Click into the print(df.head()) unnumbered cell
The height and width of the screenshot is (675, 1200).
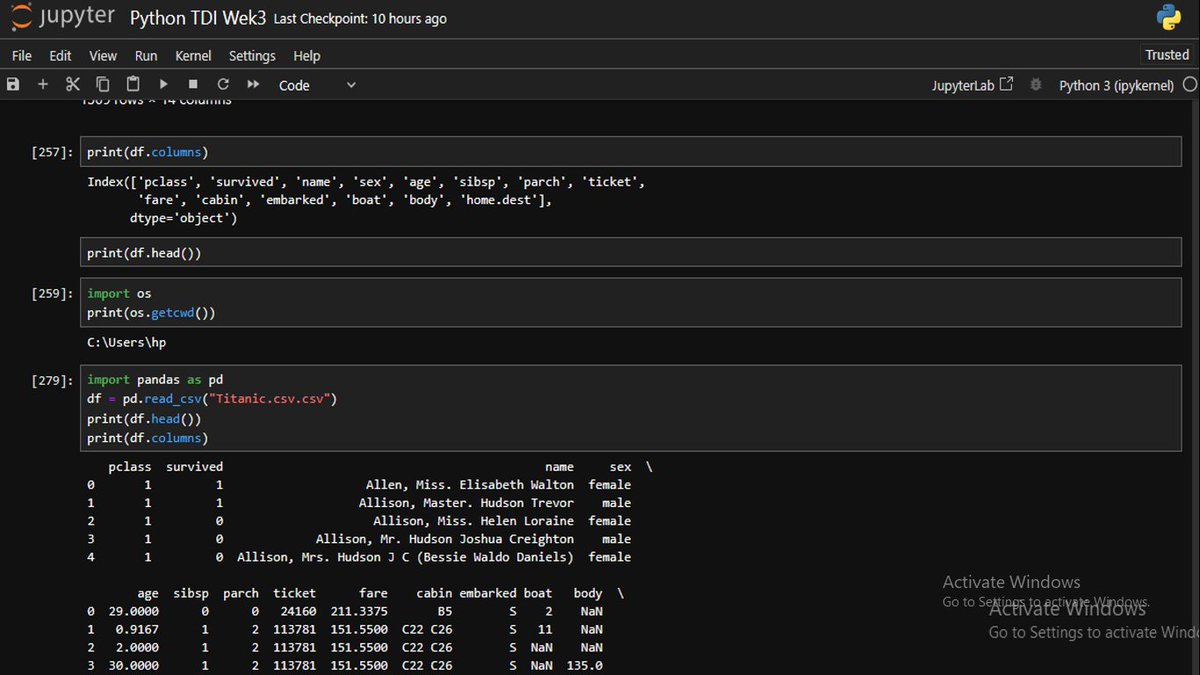click(630, 253)
